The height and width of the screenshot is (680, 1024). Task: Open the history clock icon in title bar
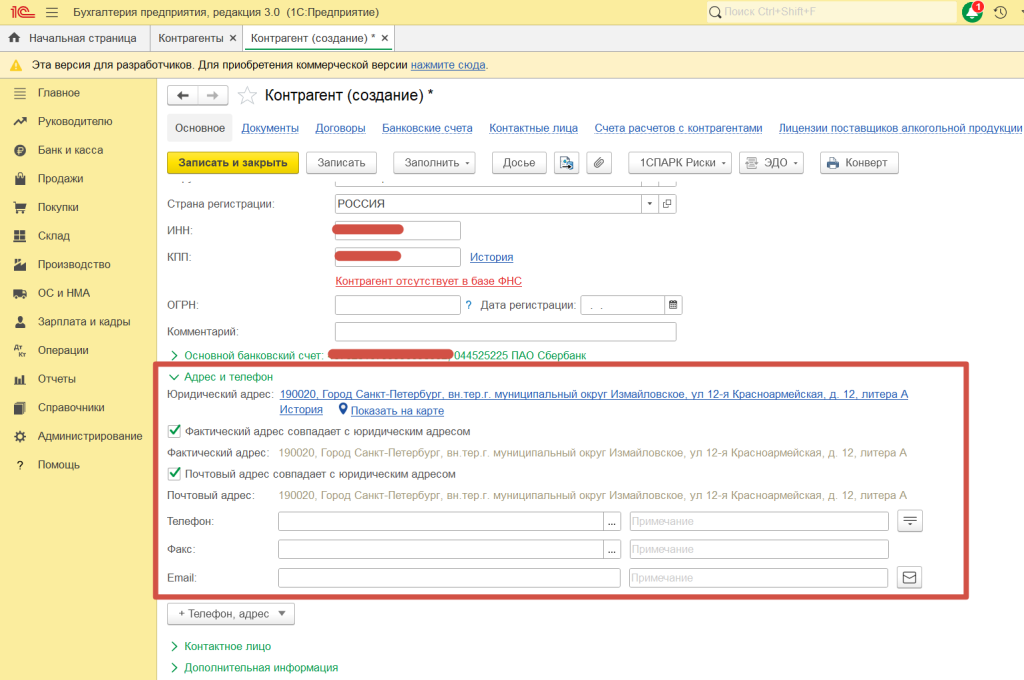1000,13
